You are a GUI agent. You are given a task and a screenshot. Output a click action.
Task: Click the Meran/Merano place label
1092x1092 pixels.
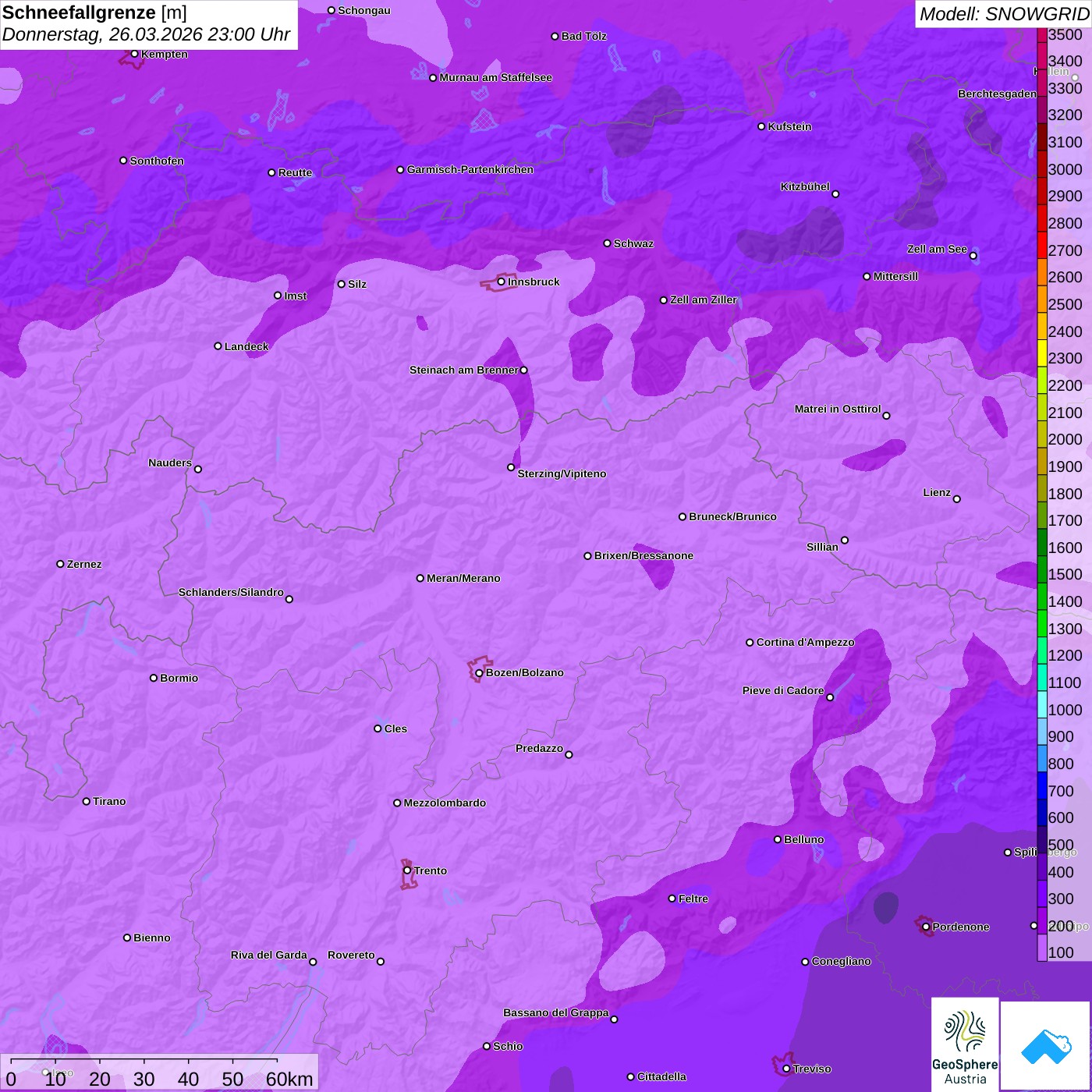[x=463, y=578]
